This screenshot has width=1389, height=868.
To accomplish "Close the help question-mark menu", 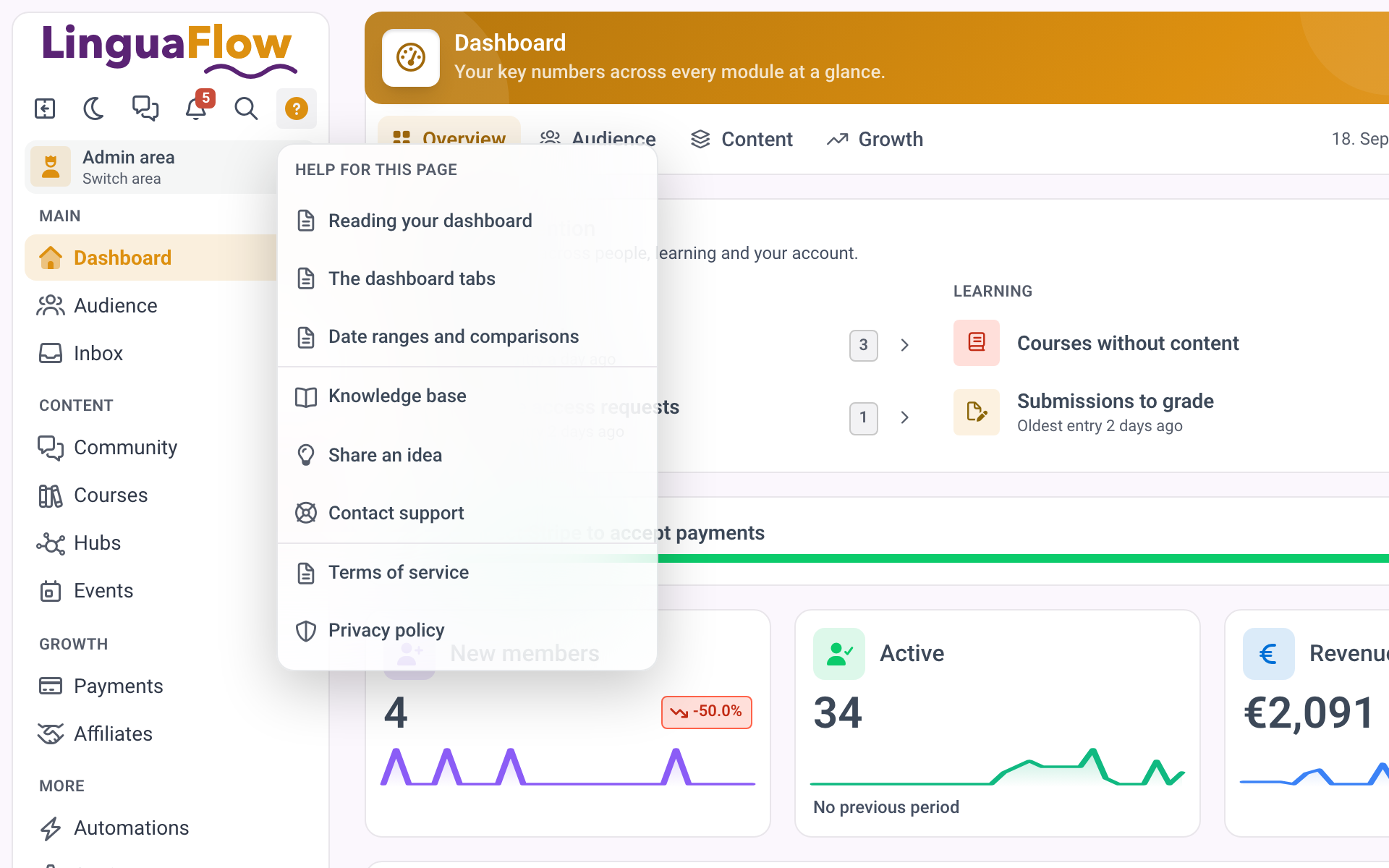I will pos(297,109).
